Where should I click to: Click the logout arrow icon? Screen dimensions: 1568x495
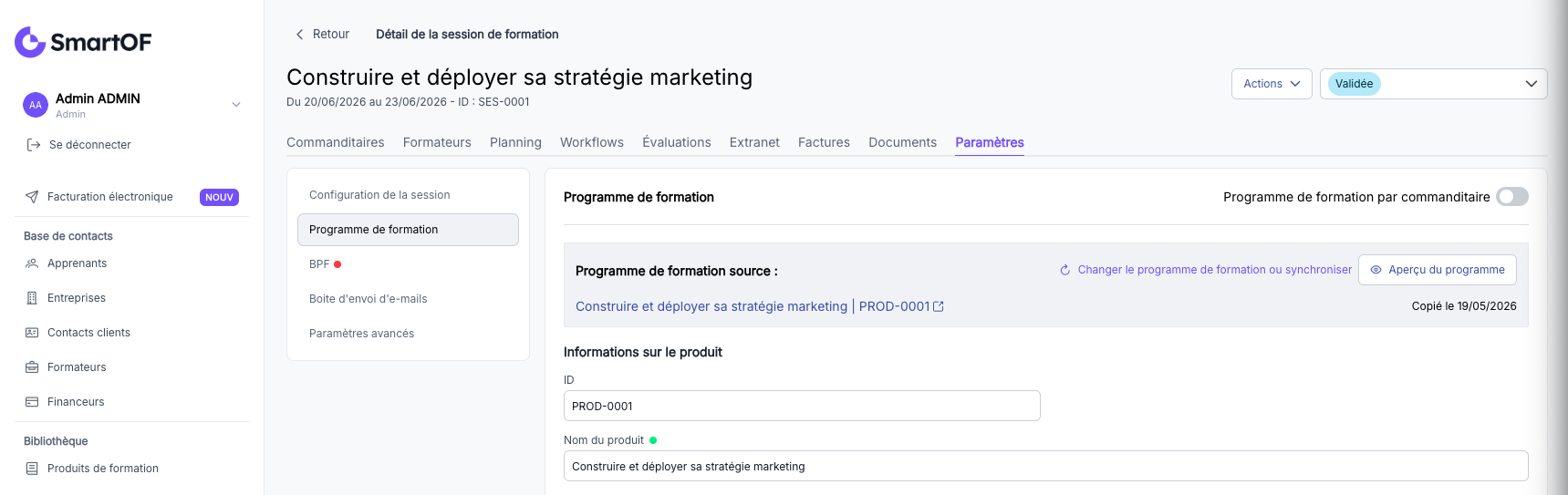(x=34, y=145)
